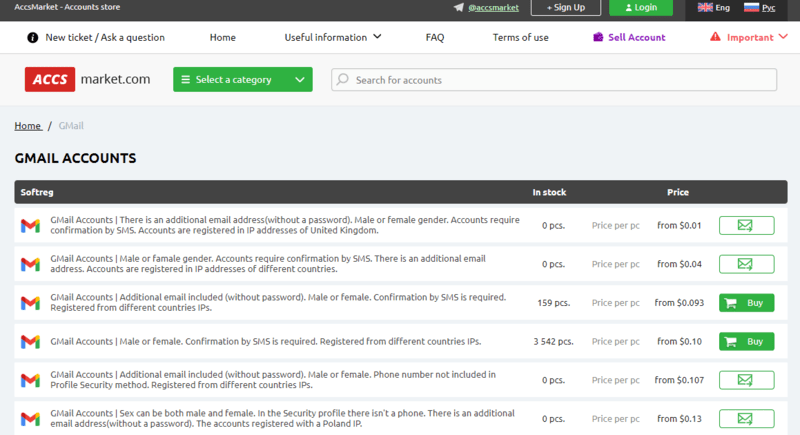Expand the Useful information menu
Image resolution: width=800 pixels, height=435 pixels.
click(333, 37)
